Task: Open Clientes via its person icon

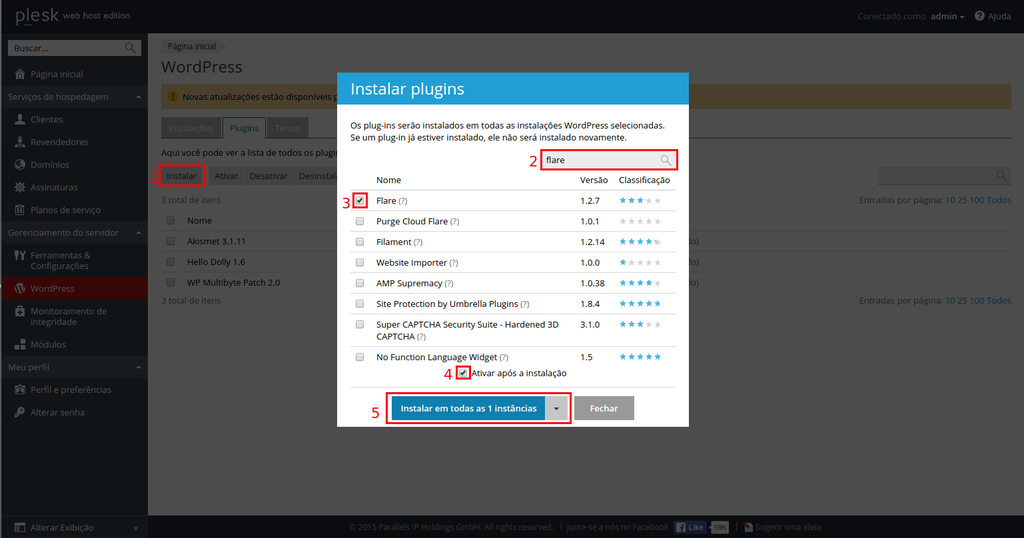Action: point(20,119)
